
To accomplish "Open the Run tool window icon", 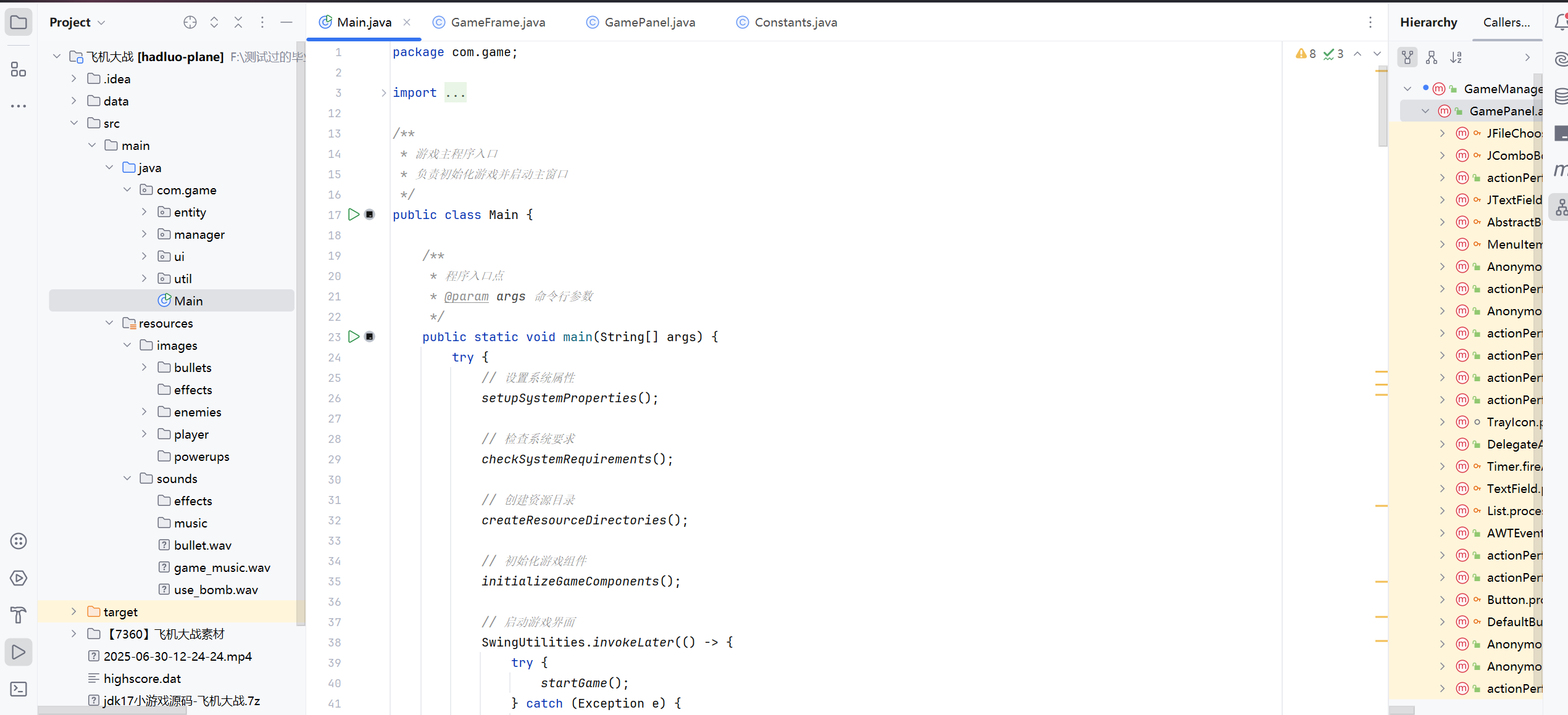I will (x=19, y=652).
